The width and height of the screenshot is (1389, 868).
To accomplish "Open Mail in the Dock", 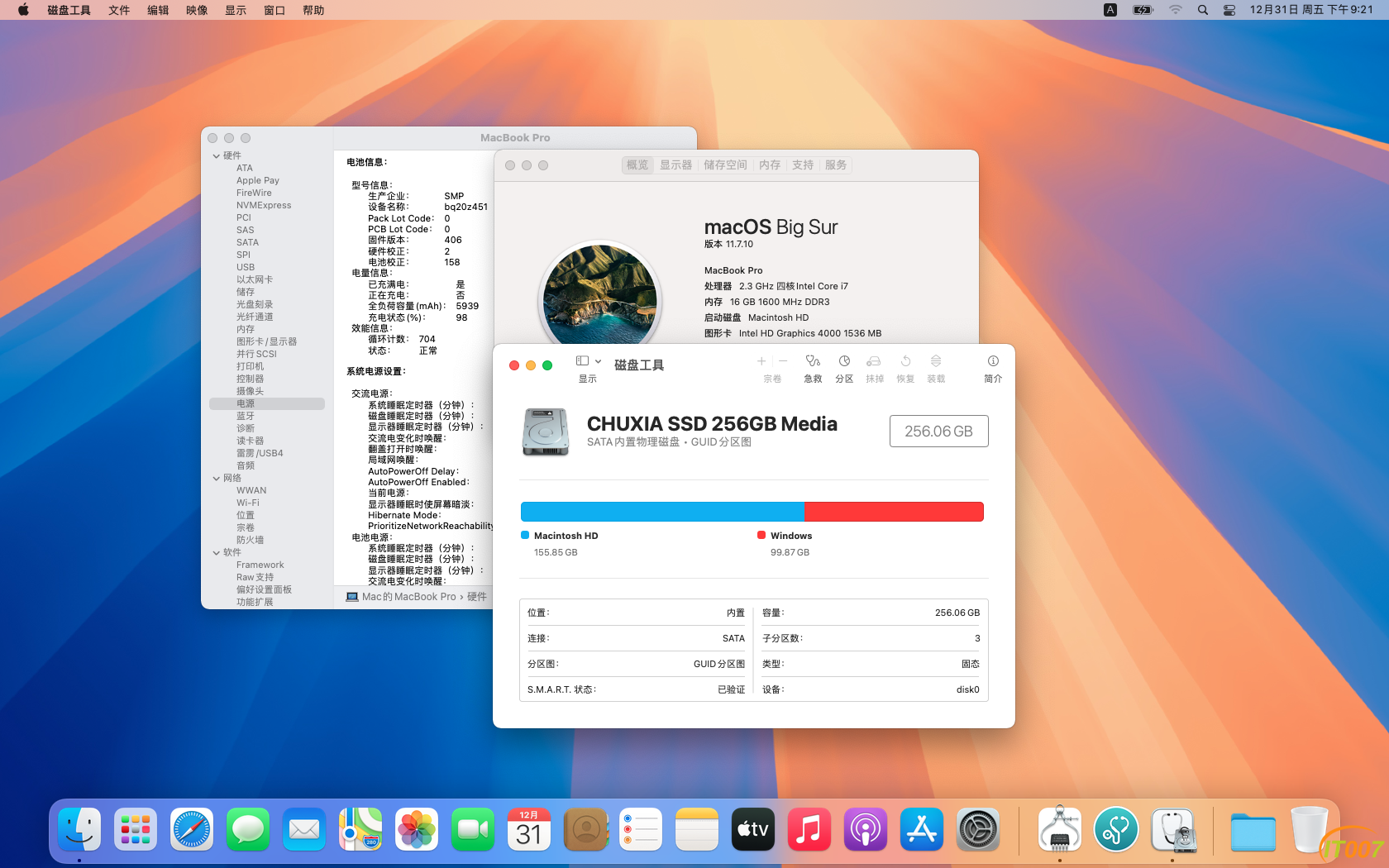I will point(304,829).
